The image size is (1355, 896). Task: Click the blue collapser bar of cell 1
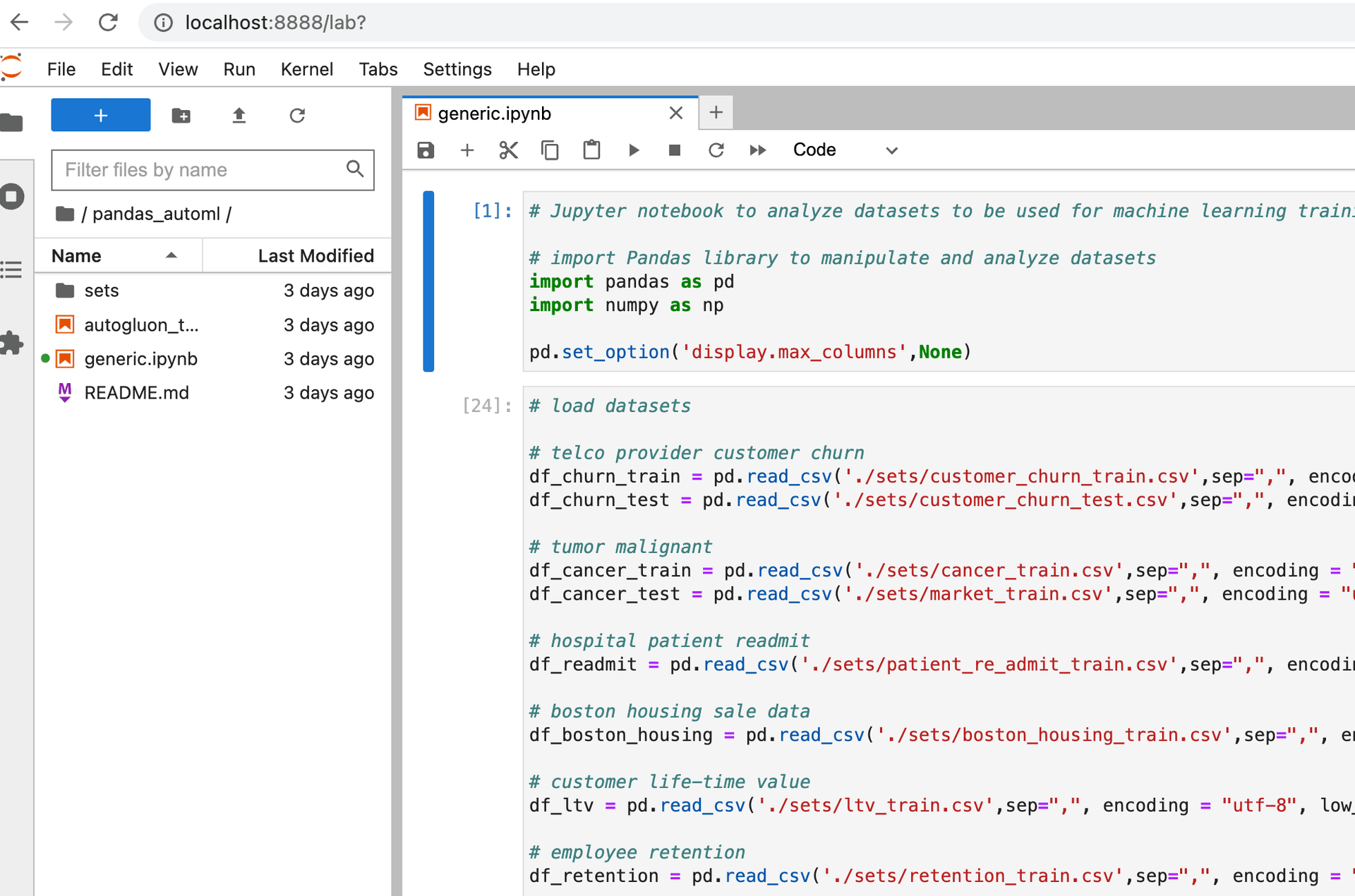point(428,281)
